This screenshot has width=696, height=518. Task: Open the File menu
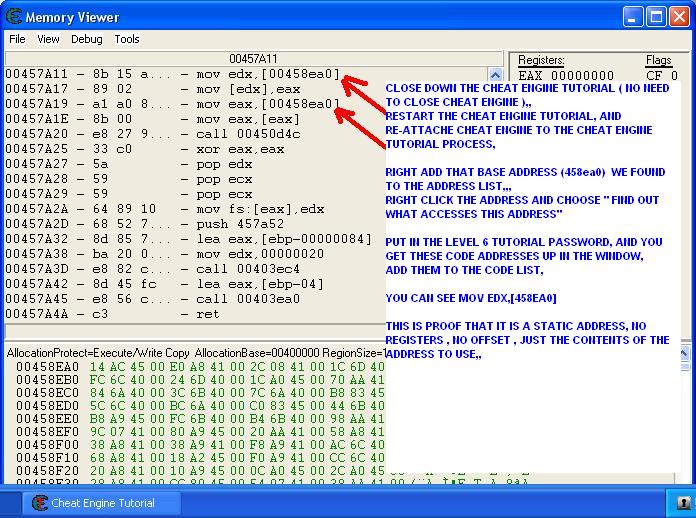click(17, 39)
